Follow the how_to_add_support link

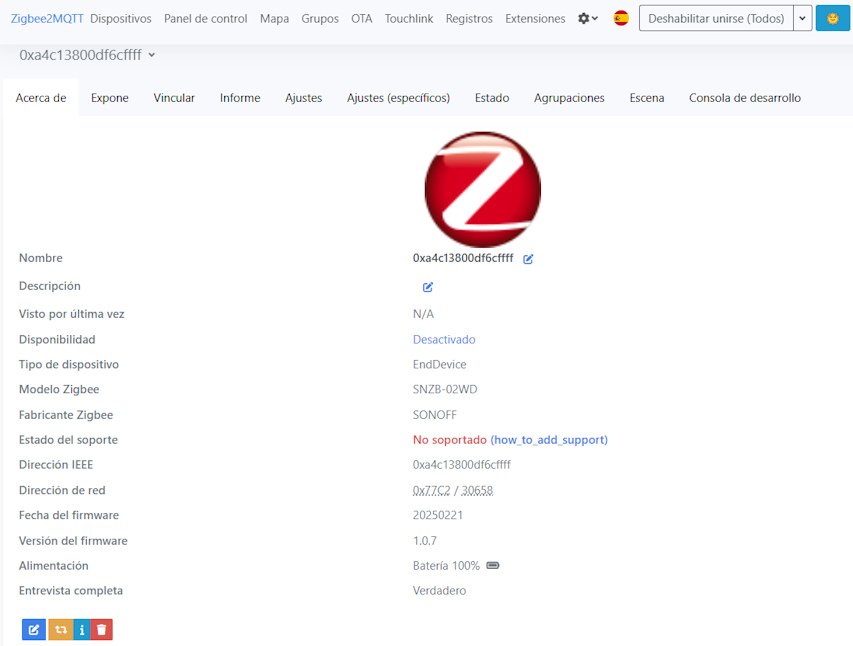coord(549,440)
